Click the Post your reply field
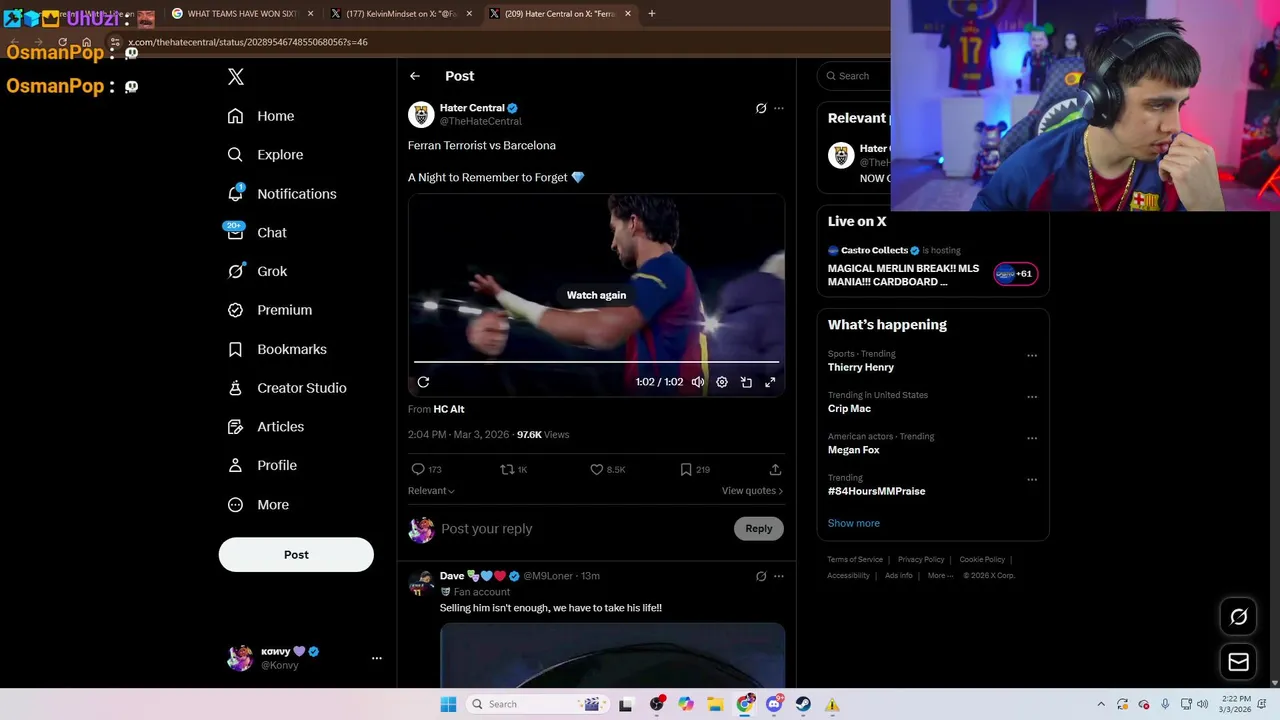The height and width of the screenshot is (720, 1280). click(585, 529)
